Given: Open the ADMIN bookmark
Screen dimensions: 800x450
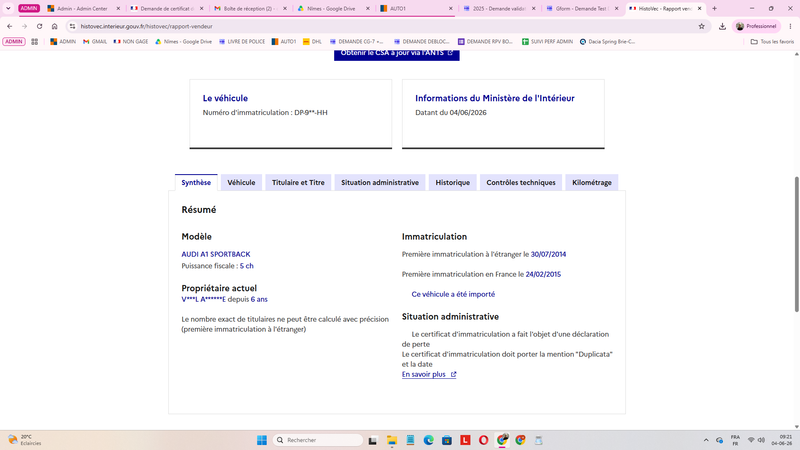Looking at the screenshot, I should (63, 41).
